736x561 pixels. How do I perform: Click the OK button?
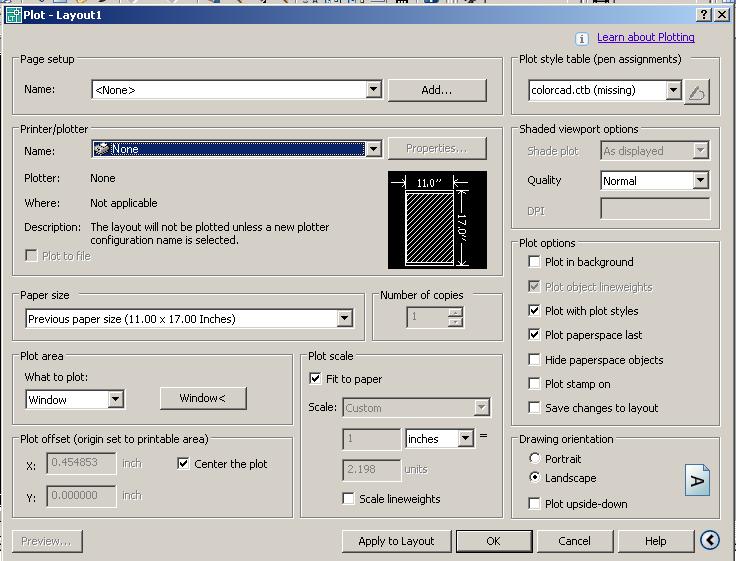coord(494,541)
